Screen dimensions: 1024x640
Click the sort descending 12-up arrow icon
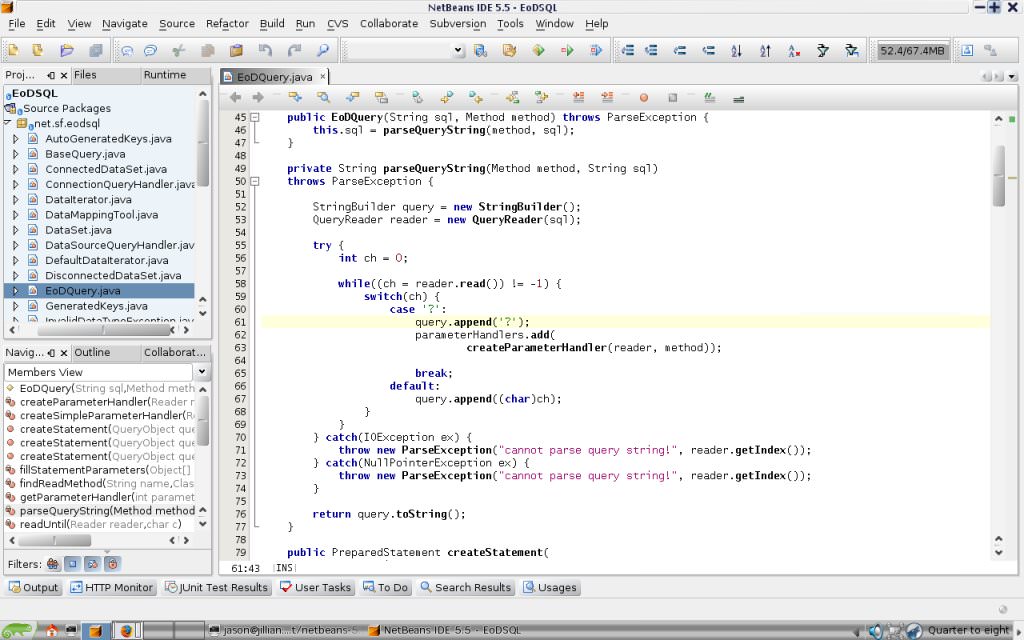pyautogui.click(x=765, y=50)
